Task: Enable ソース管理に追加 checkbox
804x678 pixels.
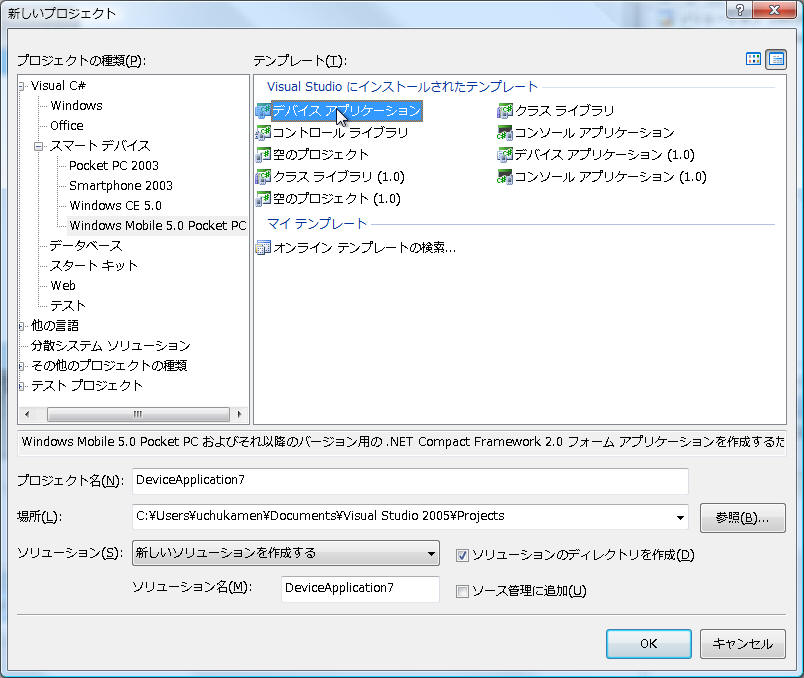Action: tap(462, 591)
